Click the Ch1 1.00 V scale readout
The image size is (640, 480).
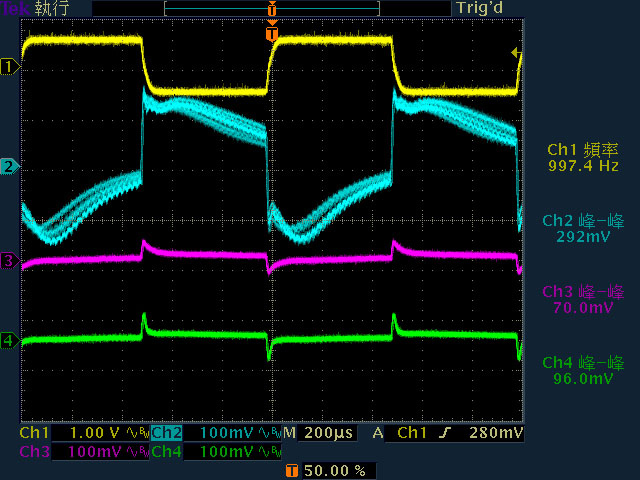[x=95, y=433]
